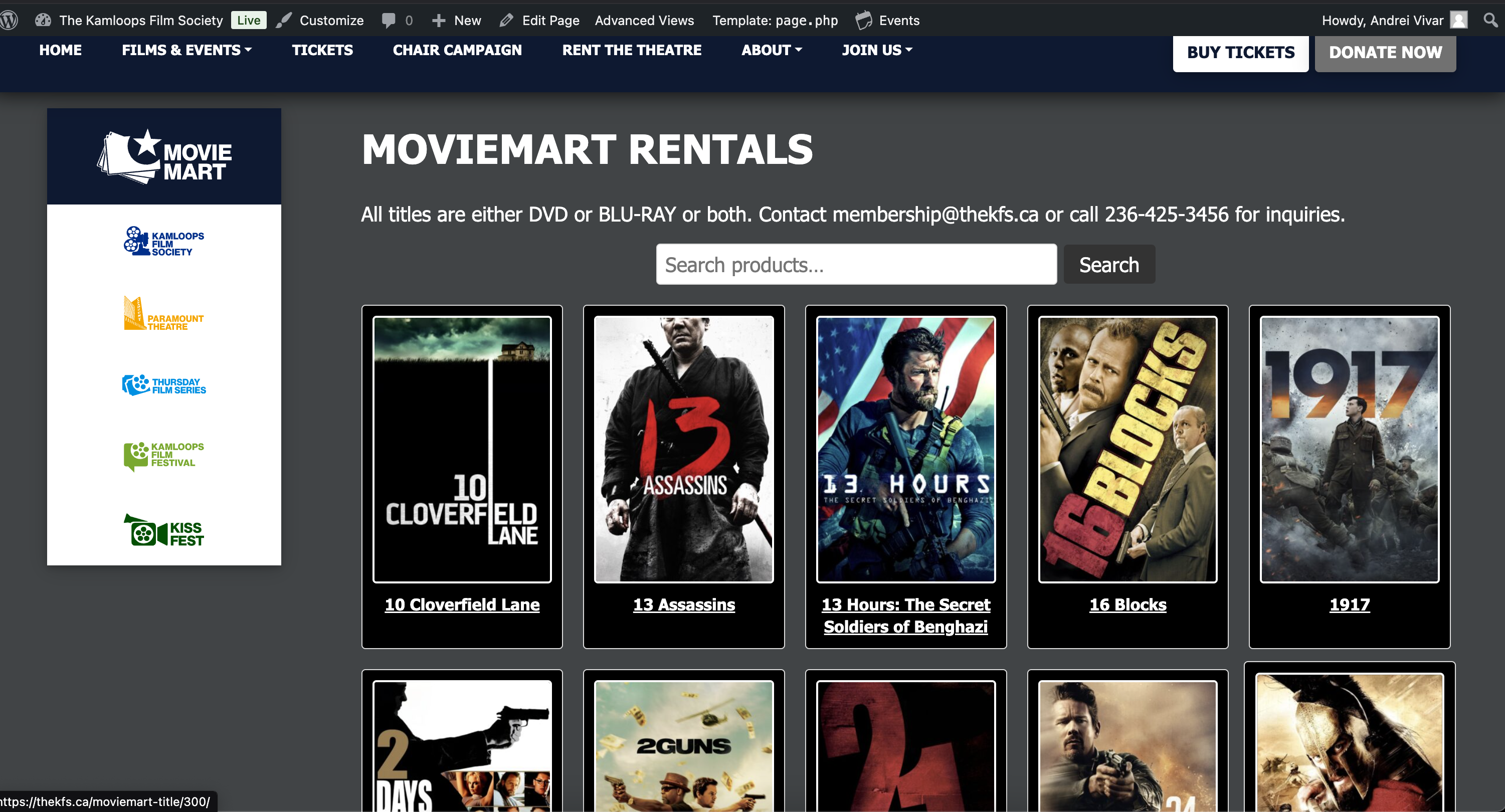Image resolution: width=1505 pixels, height=812 pixels.
Task: Click the BUY TICKETS button
Action: (1241, 53)
